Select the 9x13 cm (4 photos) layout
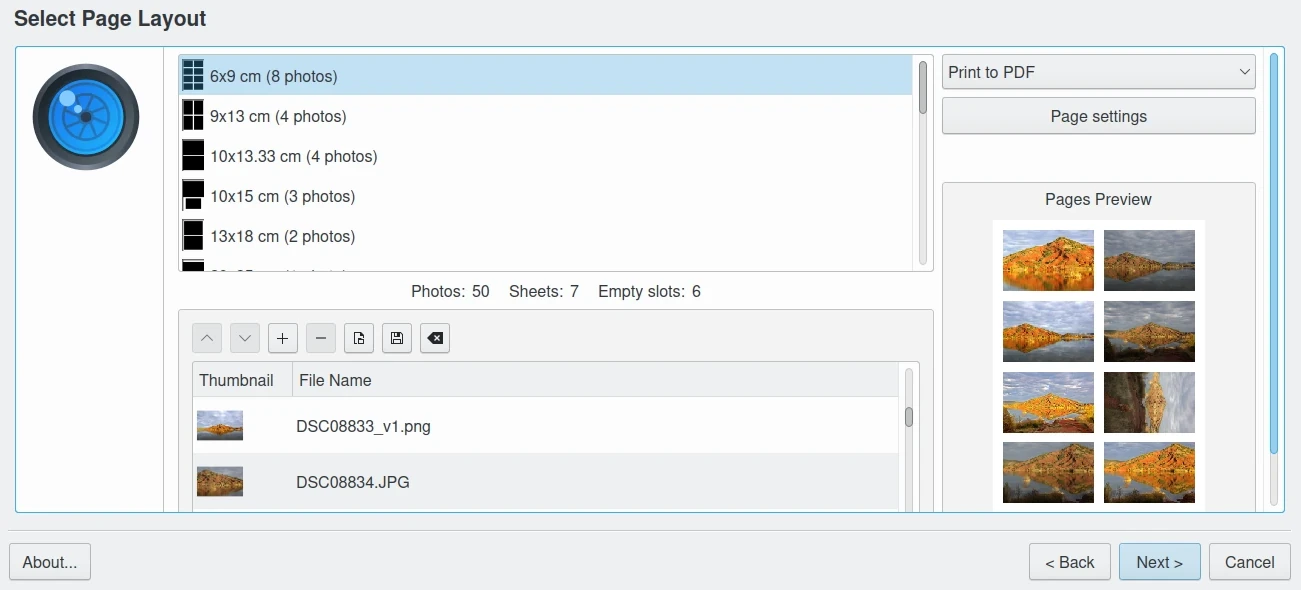The width and height of the screenshot is (1301, 590). (x=278, y=116)
